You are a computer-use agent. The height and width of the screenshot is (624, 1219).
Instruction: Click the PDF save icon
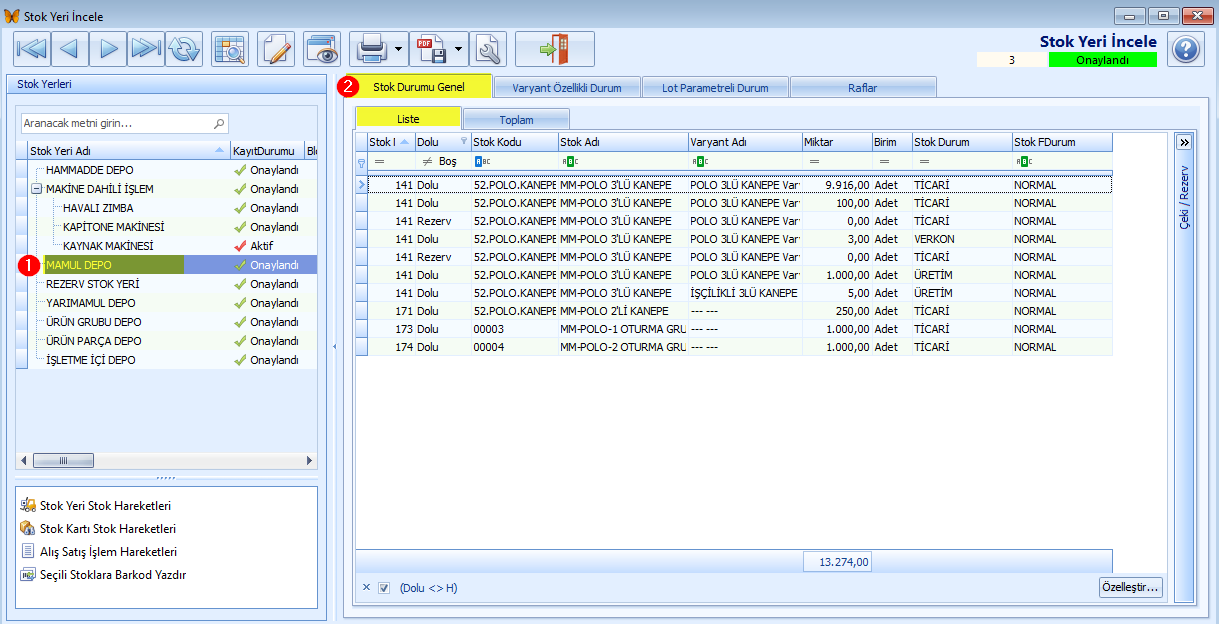click(x=431, y=48)
